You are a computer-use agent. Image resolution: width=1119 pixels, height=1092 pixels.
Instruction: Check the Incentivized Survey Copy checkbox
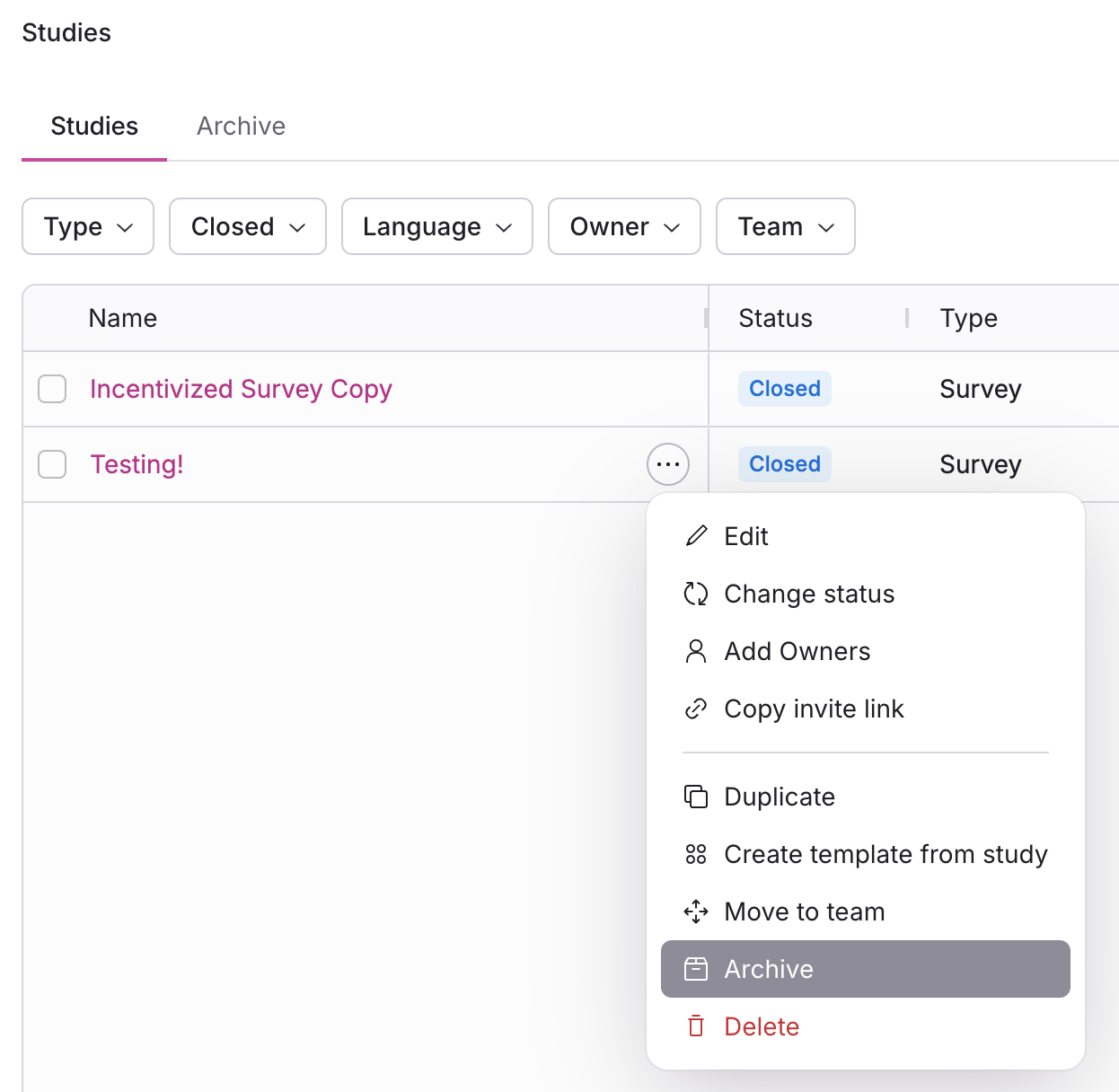(52, 389)
